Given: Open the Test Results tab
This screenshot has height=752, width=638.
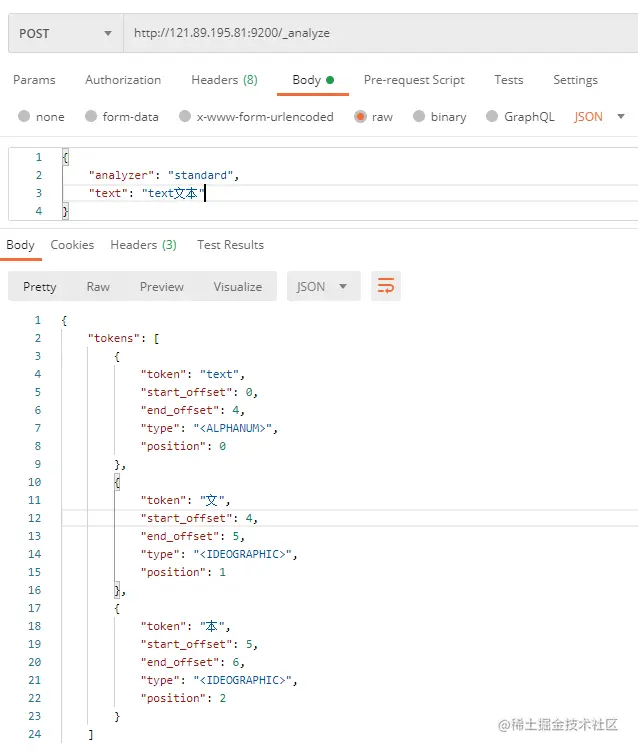Looking at the screenshot, I should tap(230, 245).
